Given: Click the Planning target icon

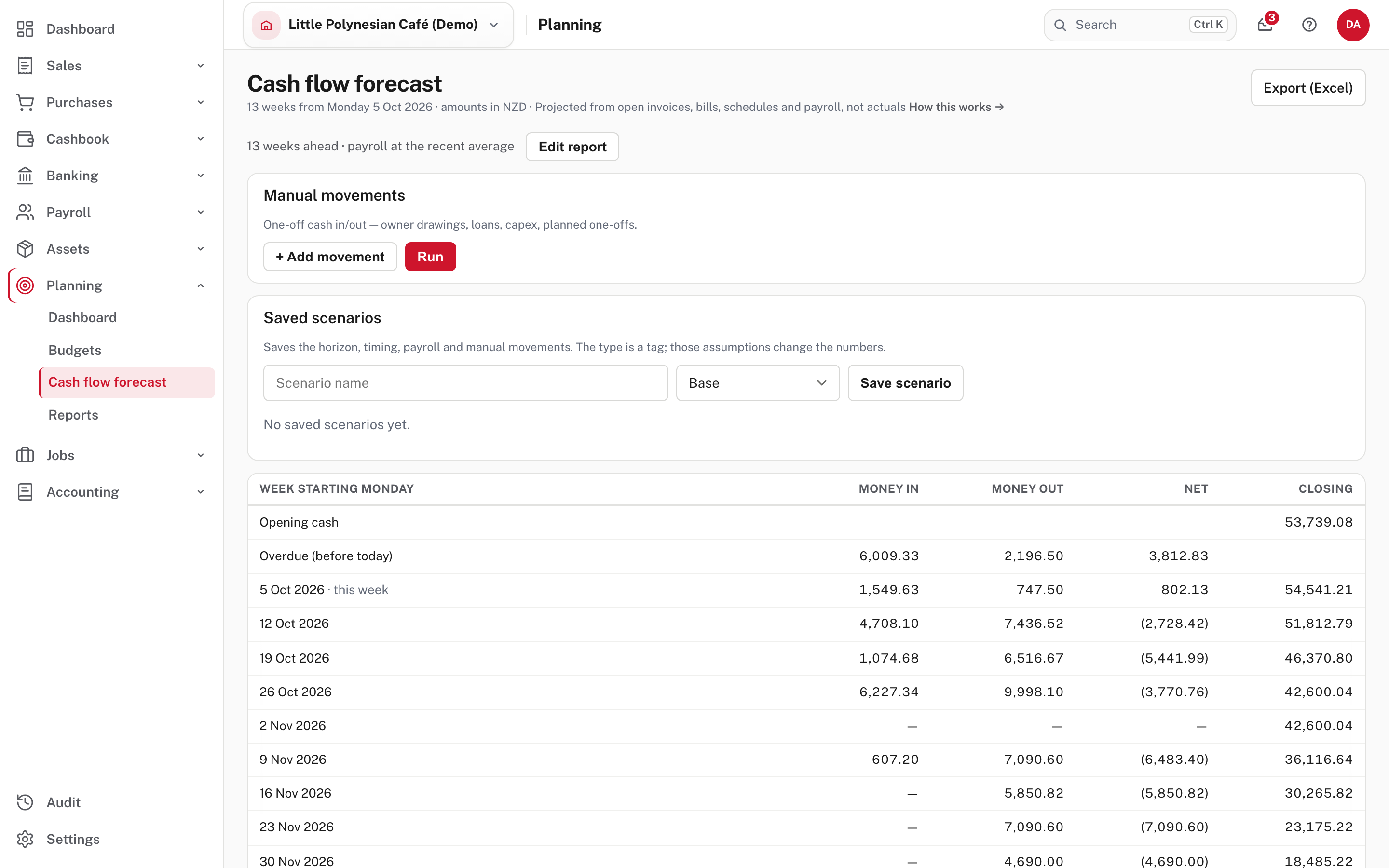Looking at the screenshot, I should [x=25, y=285].
